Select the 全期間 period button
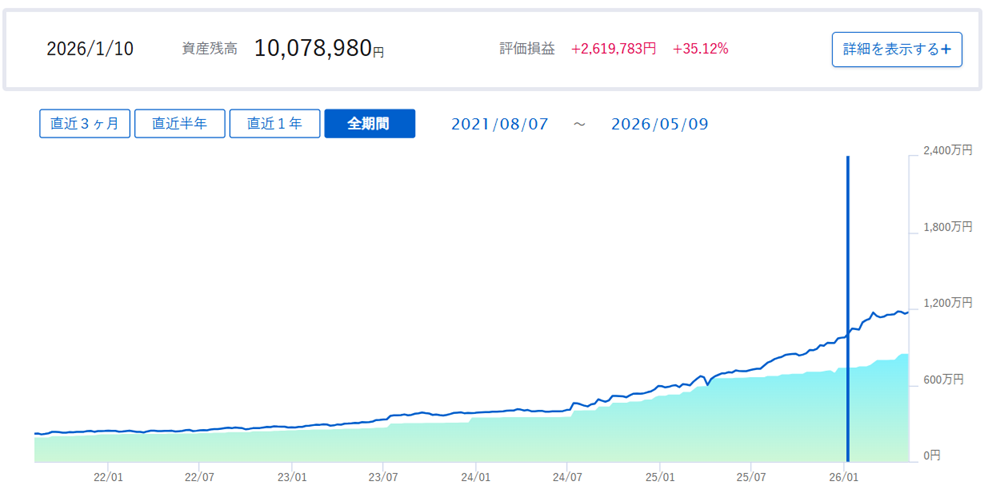Image resolution: width=988 pixels, height=501 pixels. click(x=369, y=124)
